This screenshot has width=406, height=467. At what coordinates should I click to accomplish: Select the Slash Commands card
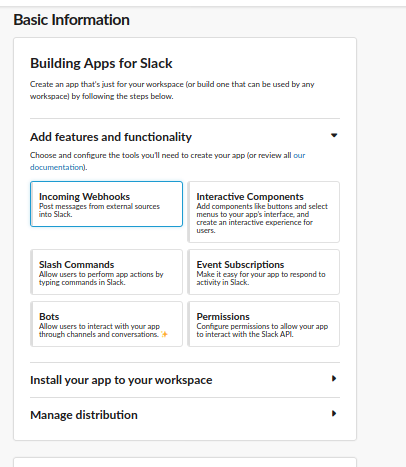click(106, 272)
